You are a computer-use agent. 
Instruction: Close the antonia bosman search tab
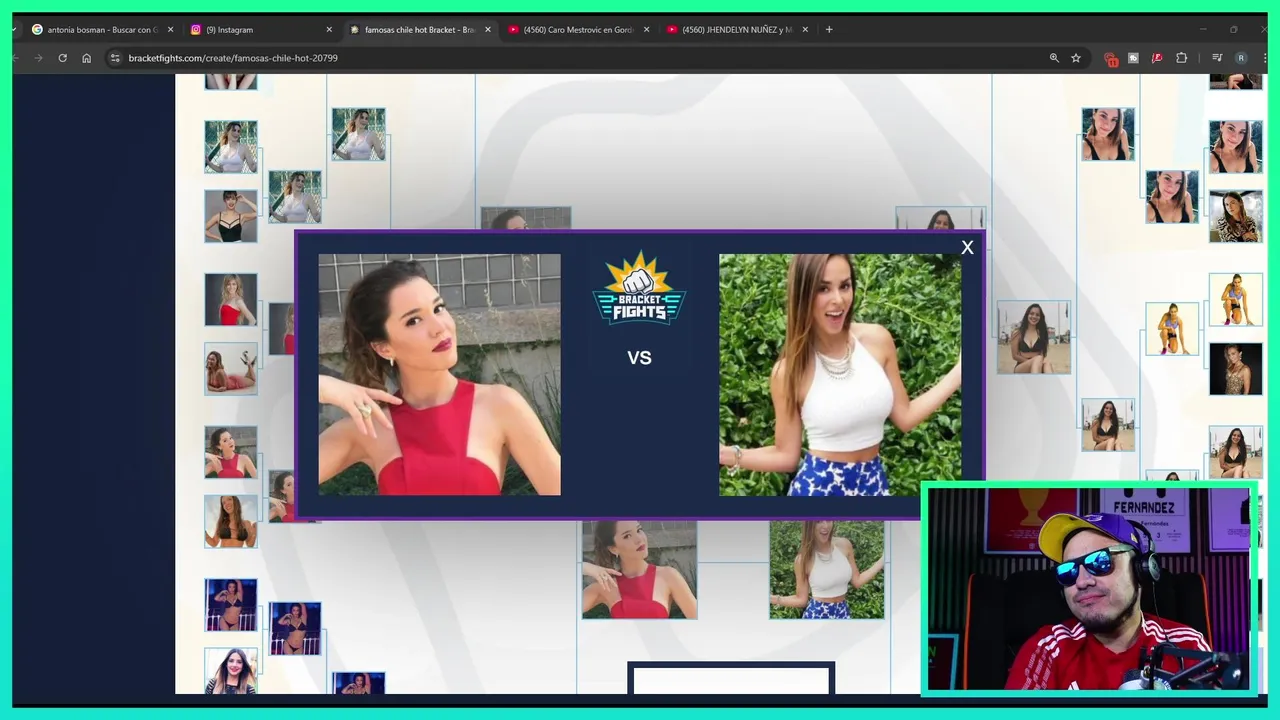[x=170, y=30]
